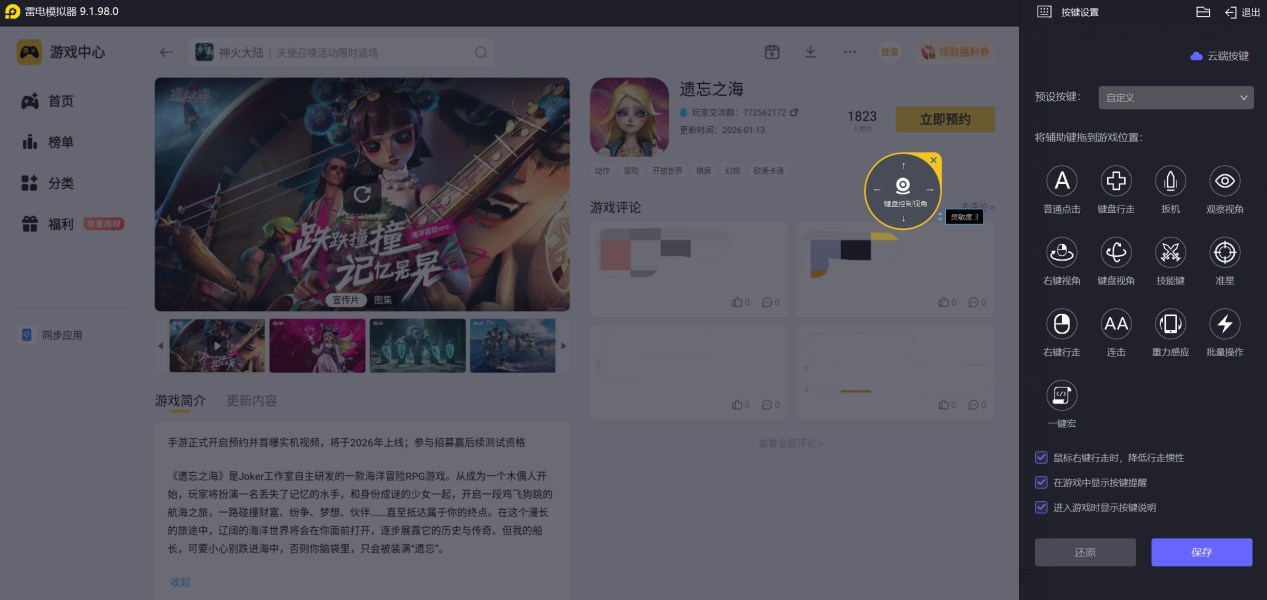Switch to the 游戏简介 tab
The width and height of the screenshot is (1267, 600).
coord(180,400)
